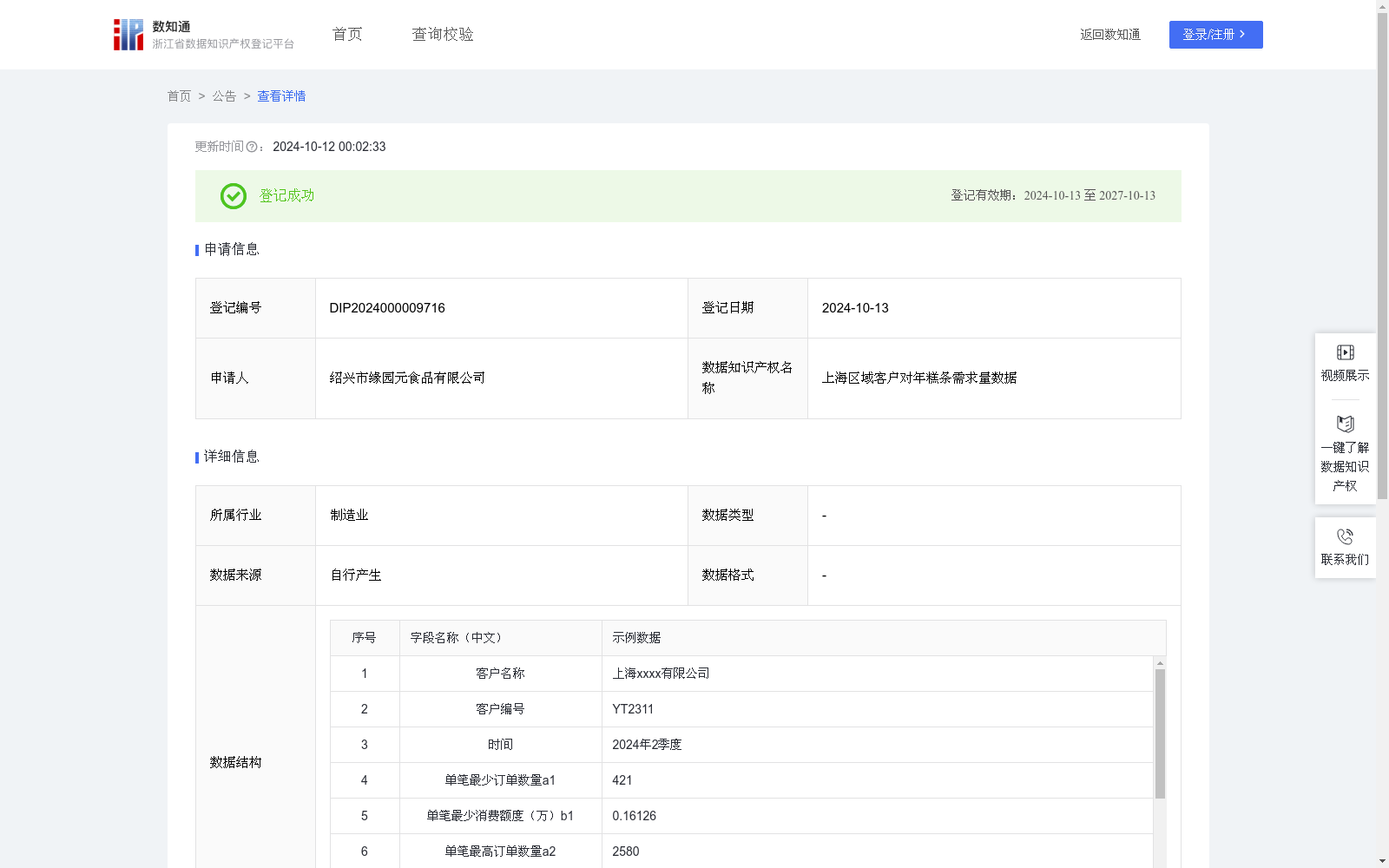Click the 客户名称 field row
1389x868 pixels.
(742, 674)
